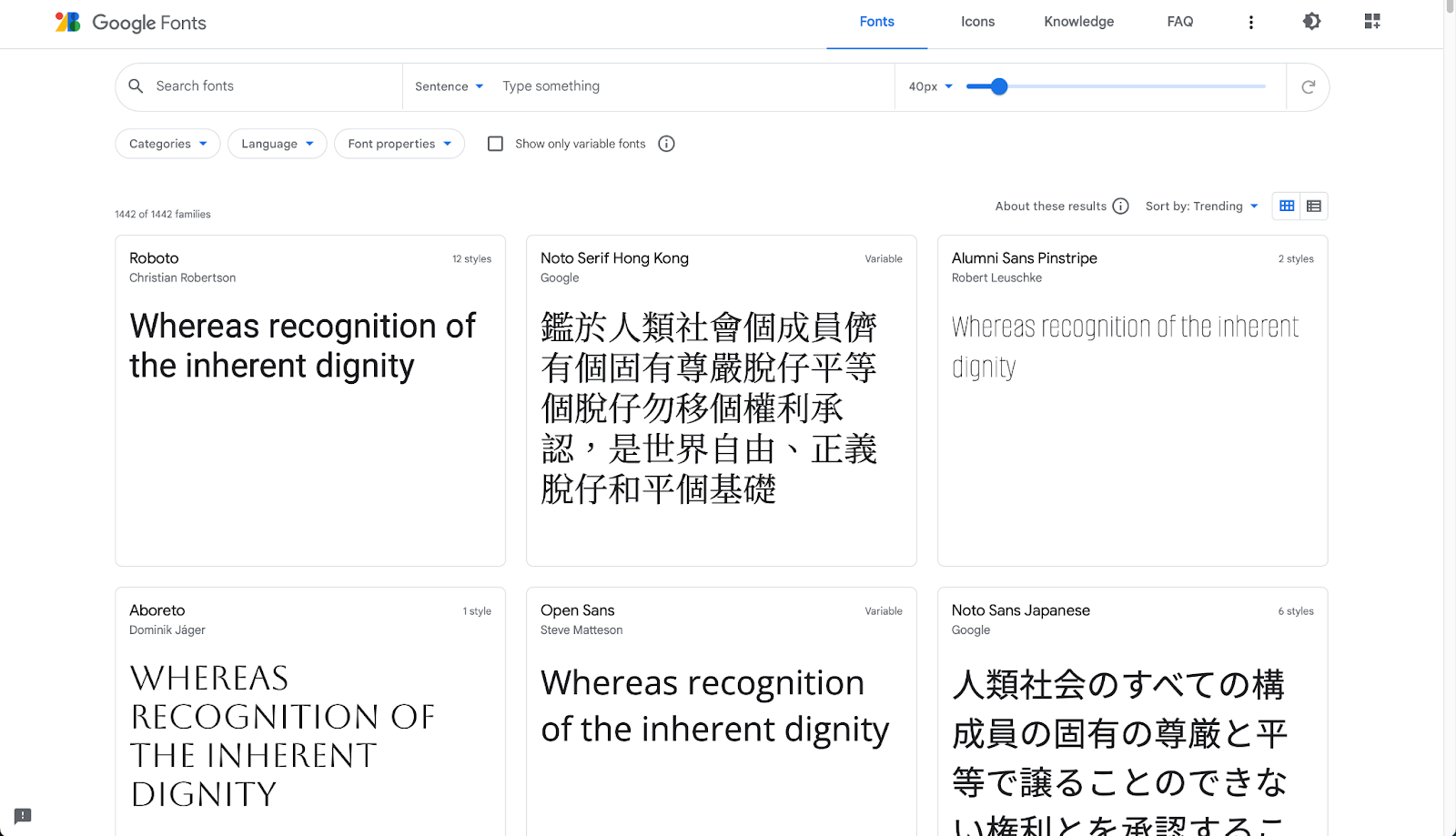The width and height of the screenshot is (1456, 836).
Task: Click the 'Variable' label on Open Sans card
Action: (884, 611)
